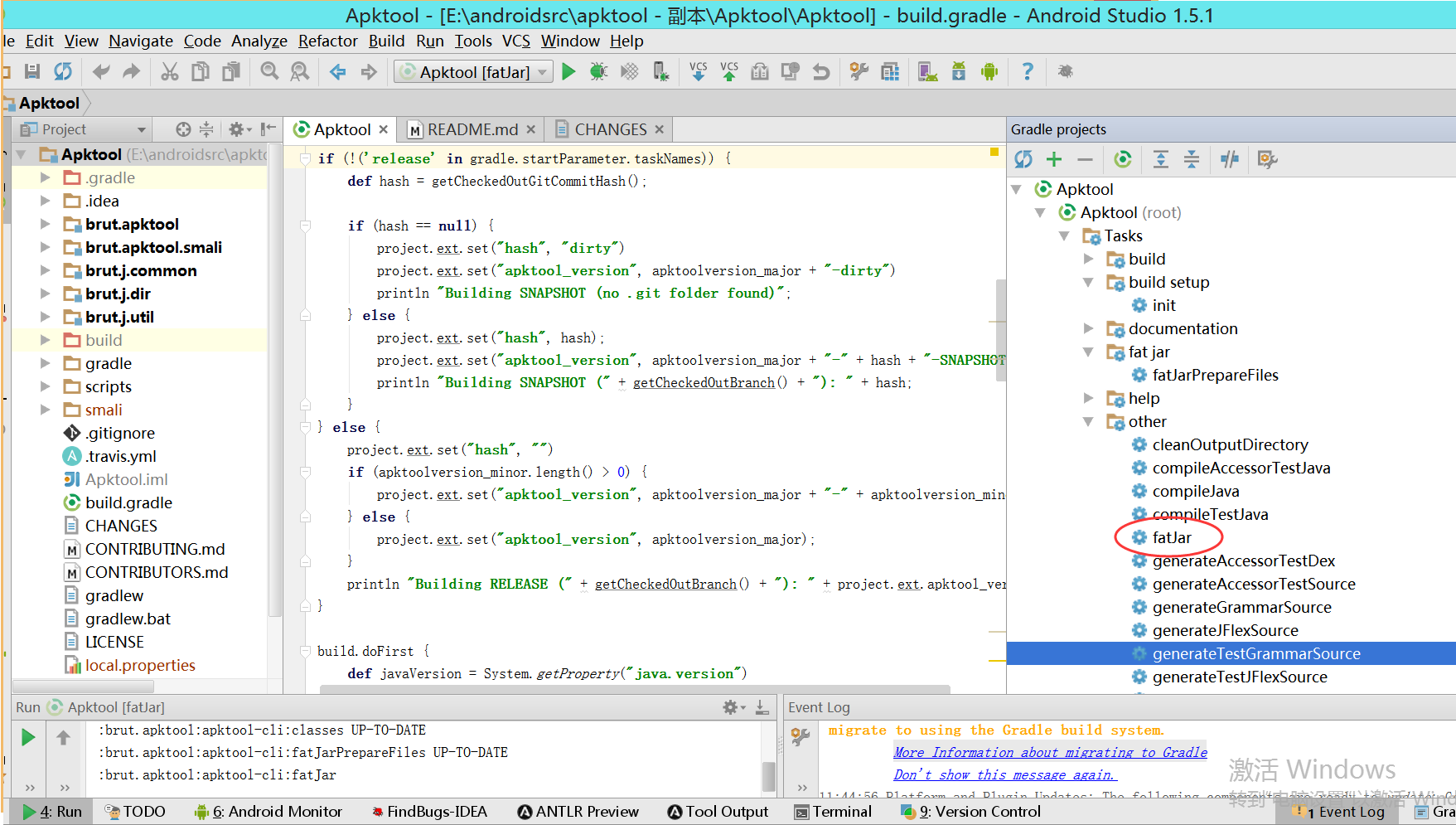This screenshot has height=825, width=1456.
Task: Click Scroll from source target icon
Action: pos(183,129)
